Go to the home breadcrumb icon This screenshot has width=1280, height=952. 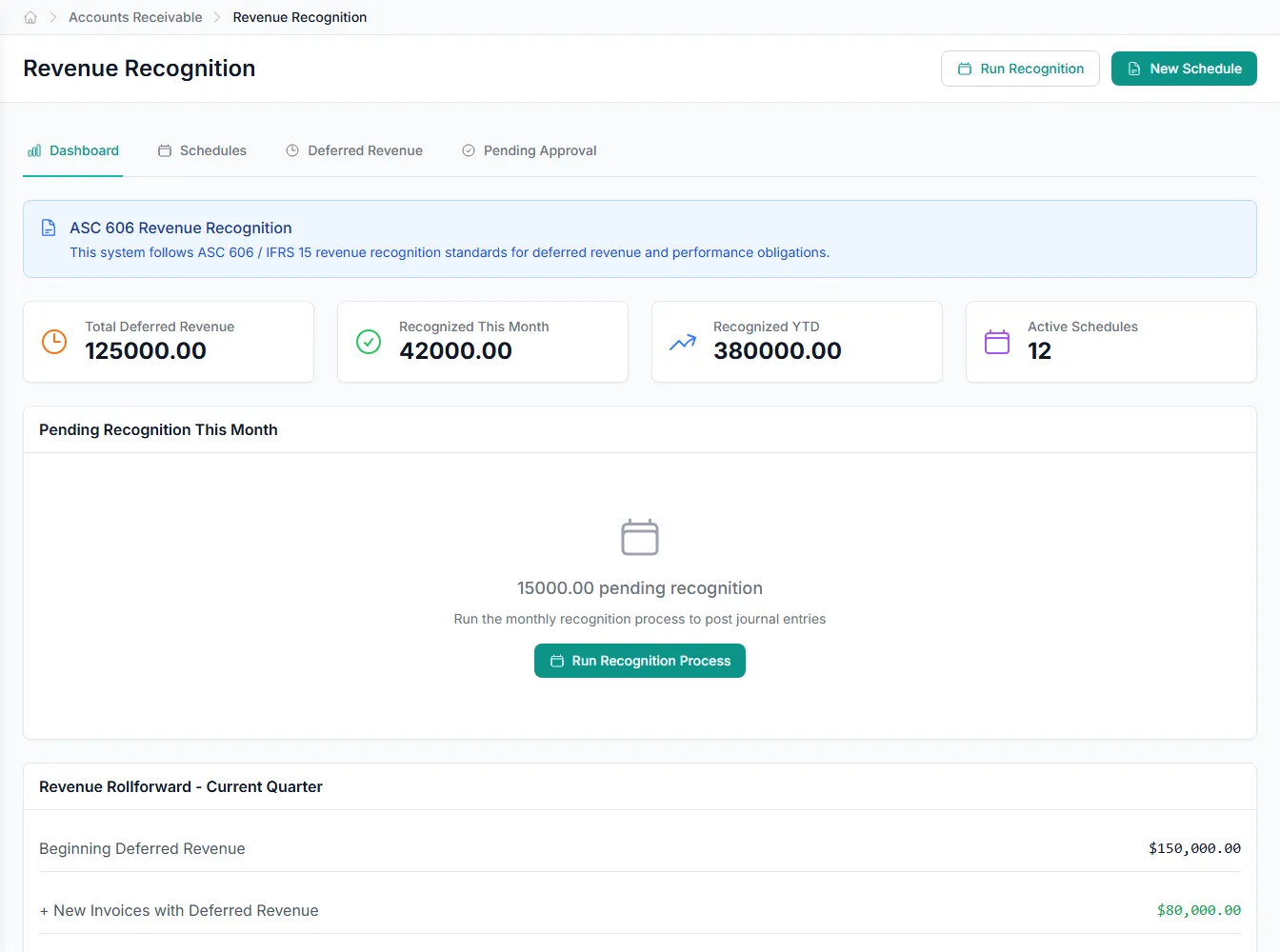click(30, 17)
